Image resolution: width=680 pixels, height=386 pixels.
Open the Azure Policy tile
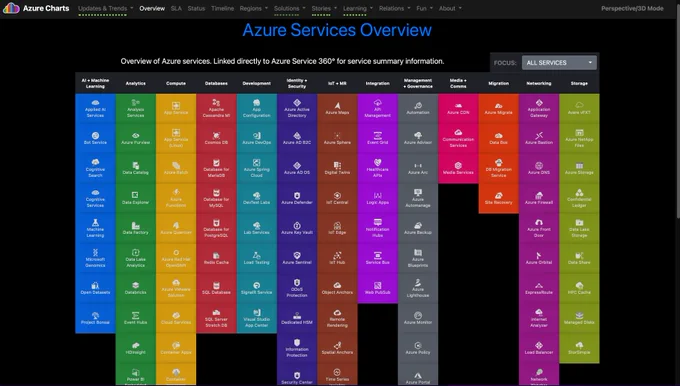pyautogui.click(x=418, y=348)
